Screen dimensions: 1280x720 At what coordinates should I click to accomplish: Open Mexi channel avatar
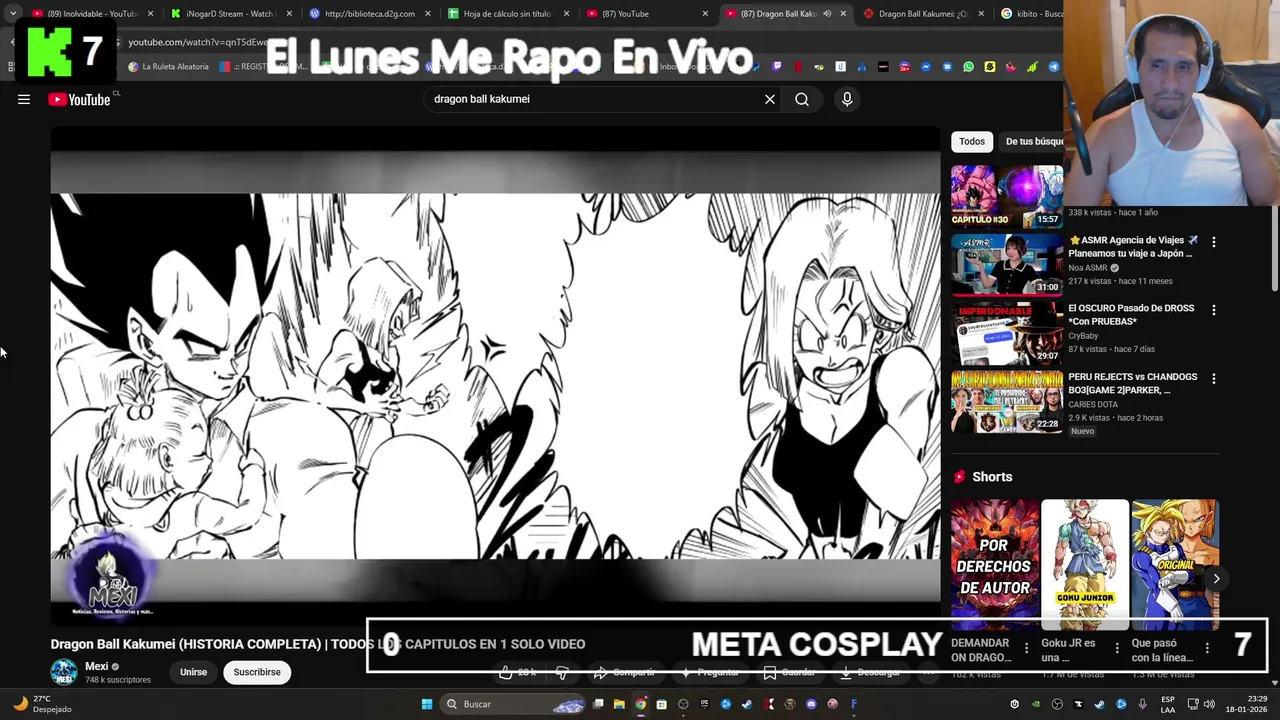64,672
